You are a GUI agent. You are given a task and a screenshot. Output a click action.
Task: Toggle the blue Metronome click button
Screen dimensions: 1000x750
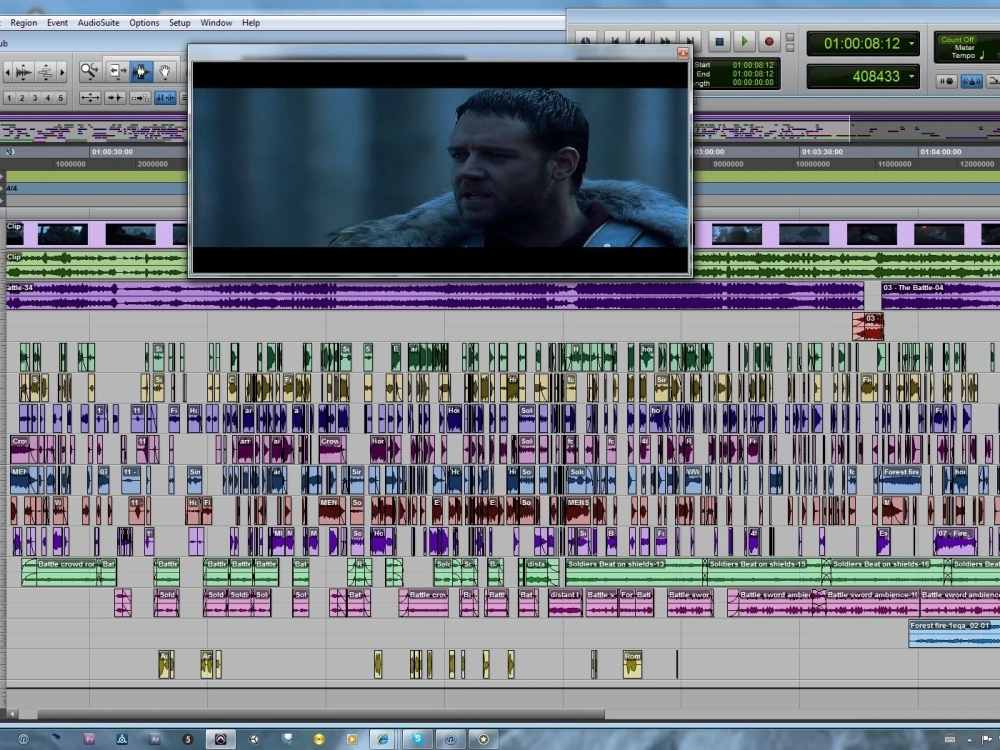[971, 81]
